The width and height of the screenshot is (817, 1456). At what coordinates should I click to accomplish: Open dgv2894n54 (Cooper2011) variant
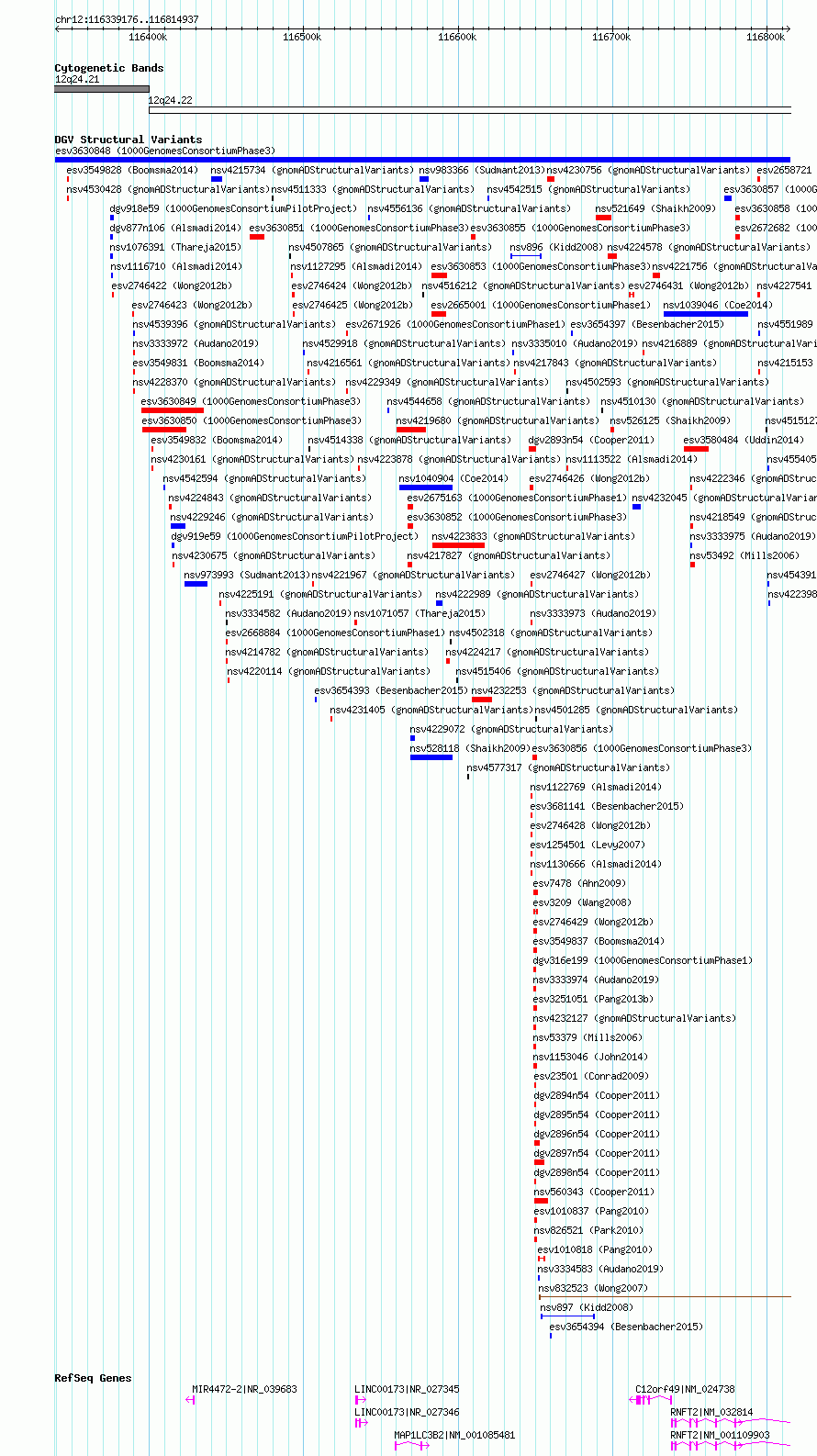pos(598,1095)
